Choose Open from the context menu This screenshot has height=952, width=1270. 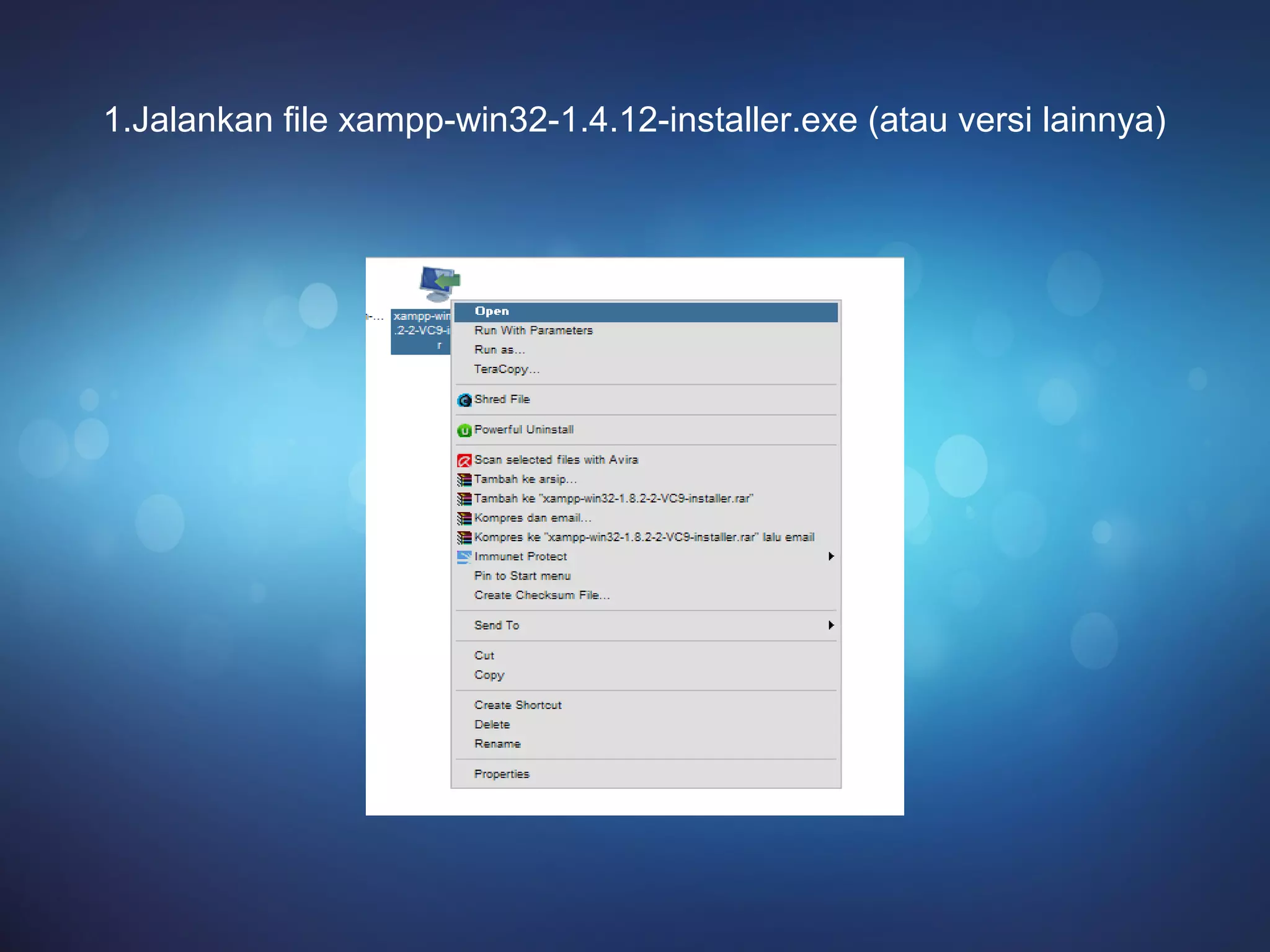(646, 312)
